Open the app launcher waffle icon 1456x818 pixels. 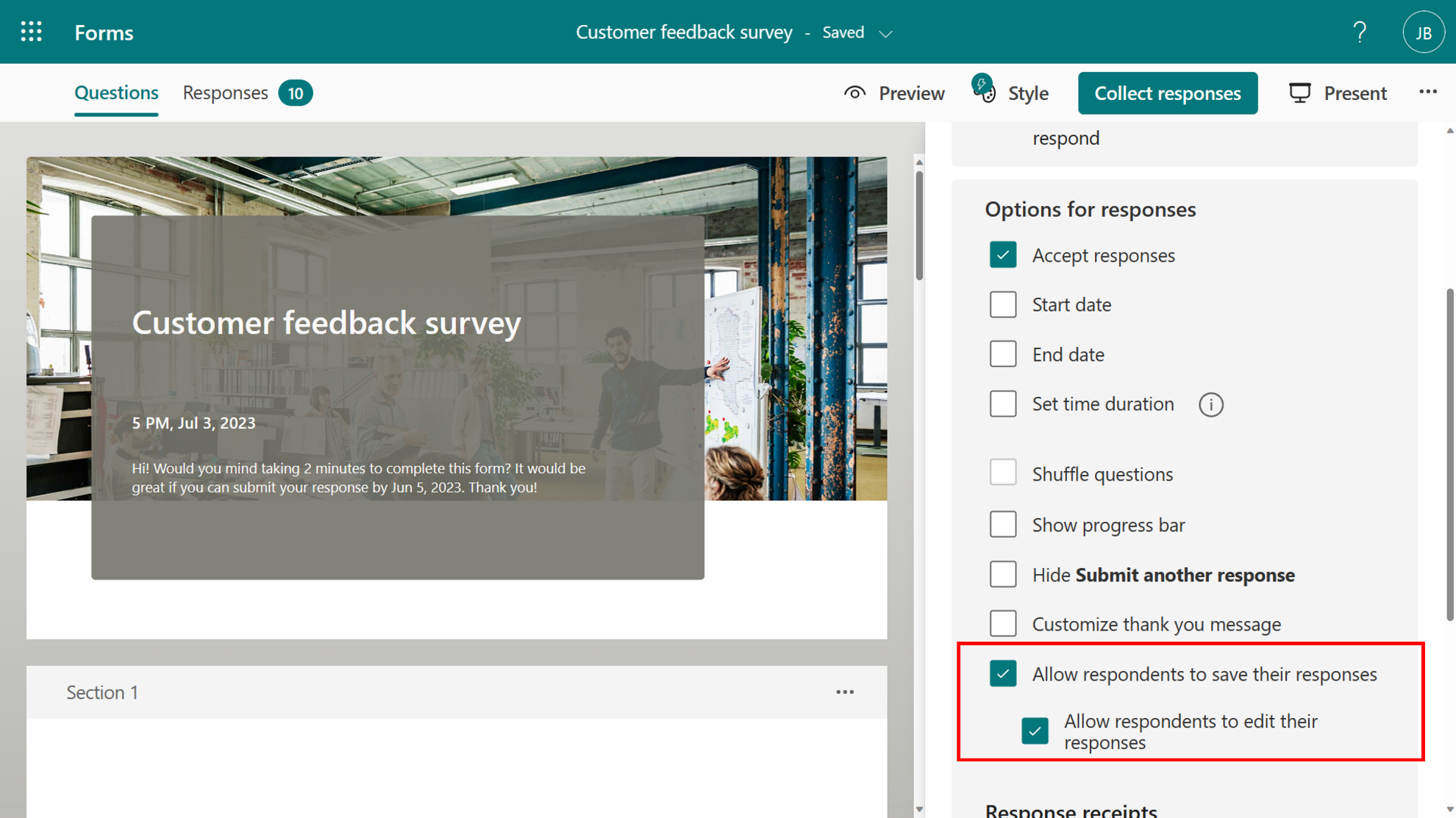pyautogui.click(x=31, y=32)
